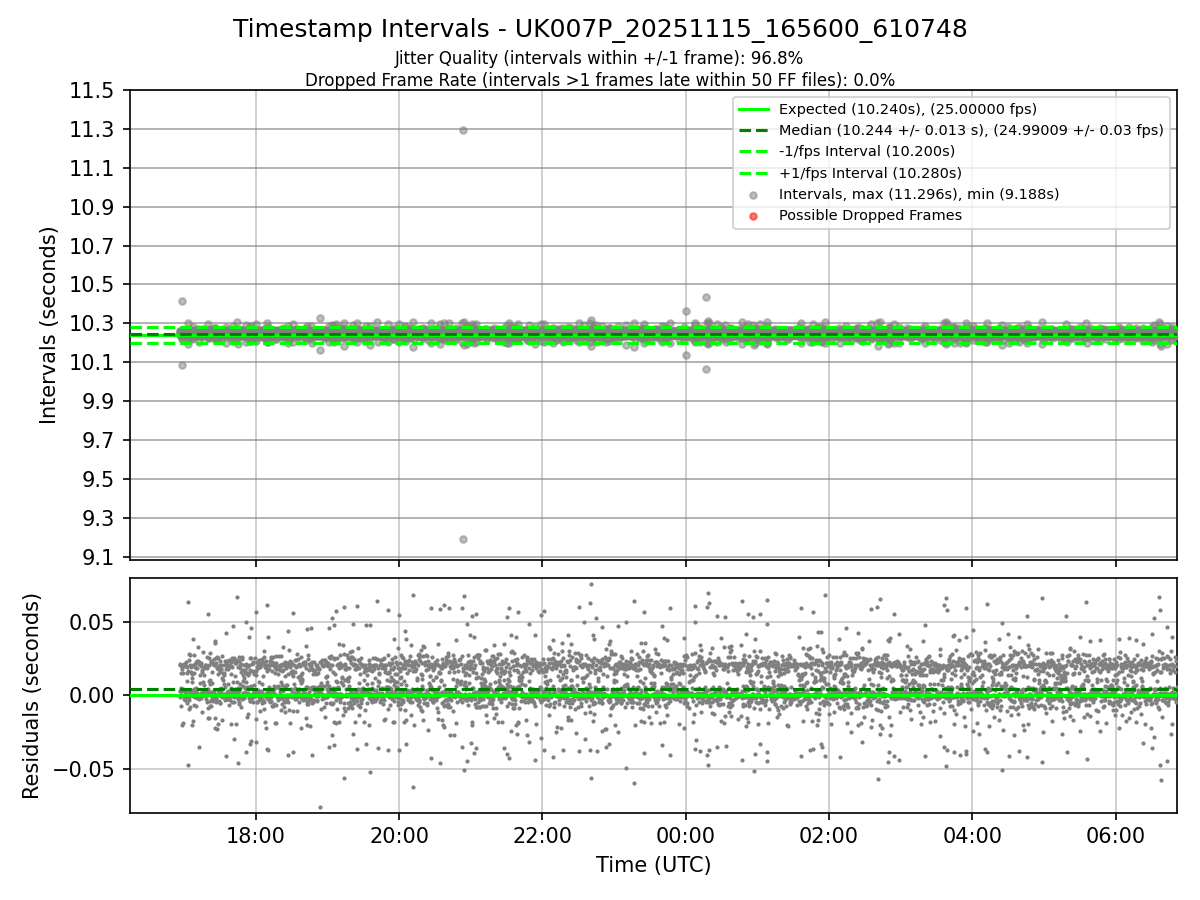The image size is (1200, 900).
Task: Click the '00:00' x-axis tick label
Action: pos(685,834)
